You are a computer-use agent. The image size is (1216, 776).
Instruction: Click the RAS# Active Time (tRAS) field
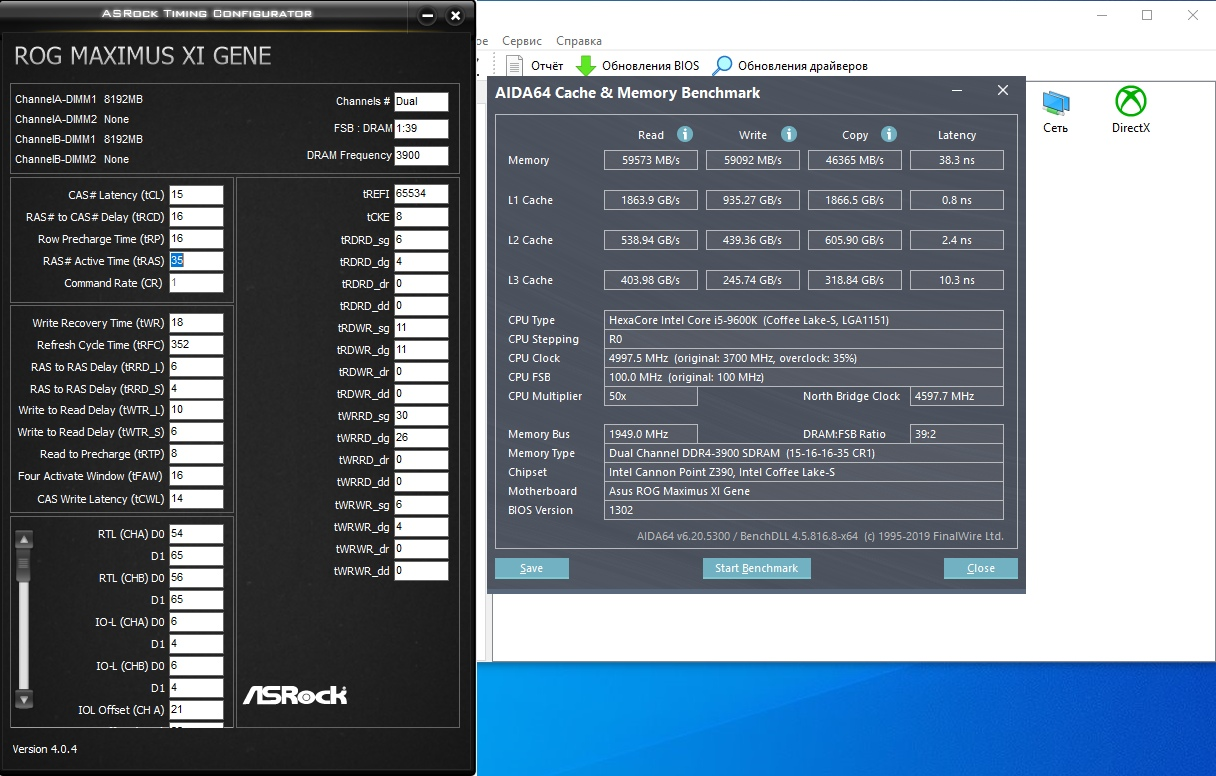click(196, 261)
